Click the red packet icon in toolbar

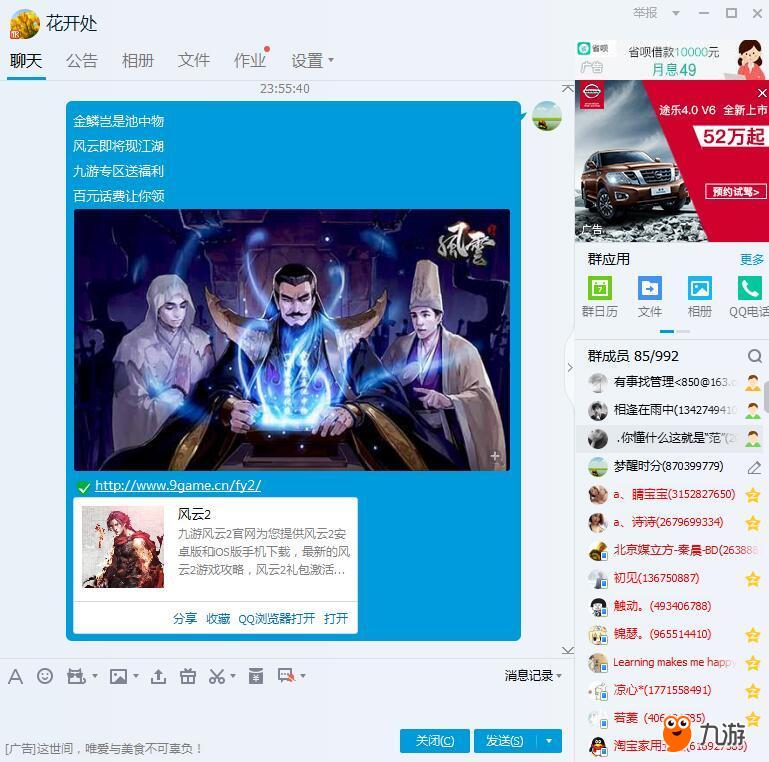pos(256,676)
